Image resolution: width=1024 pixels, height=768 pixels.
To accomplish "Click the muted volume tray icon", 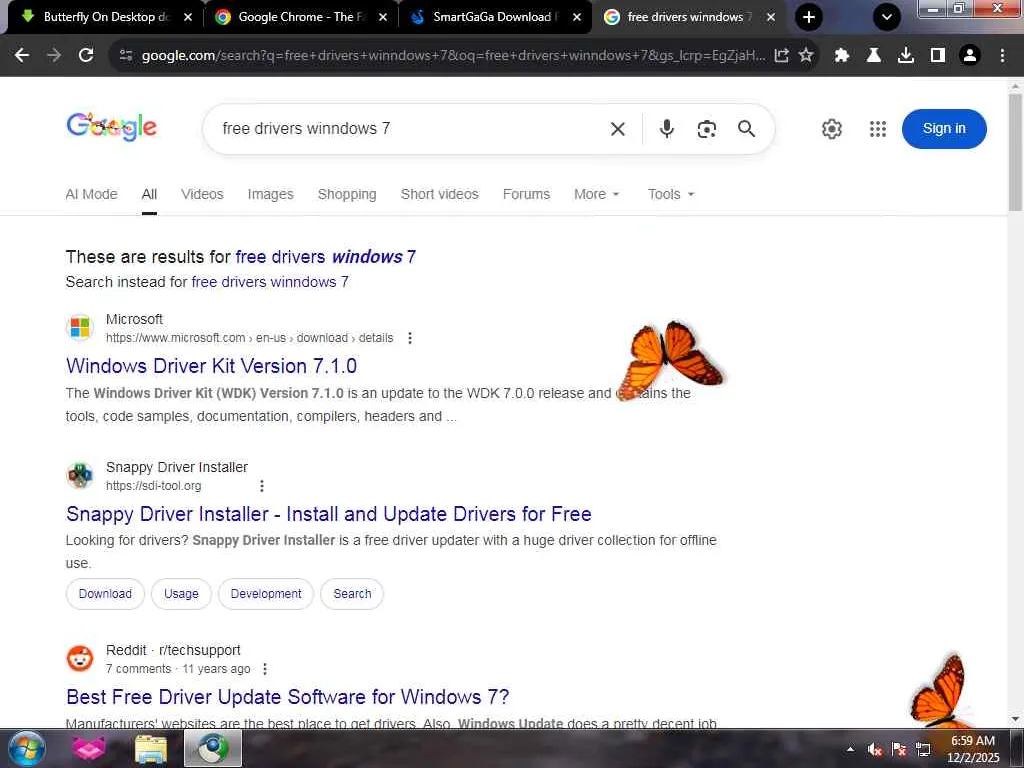I will (874, 750).
